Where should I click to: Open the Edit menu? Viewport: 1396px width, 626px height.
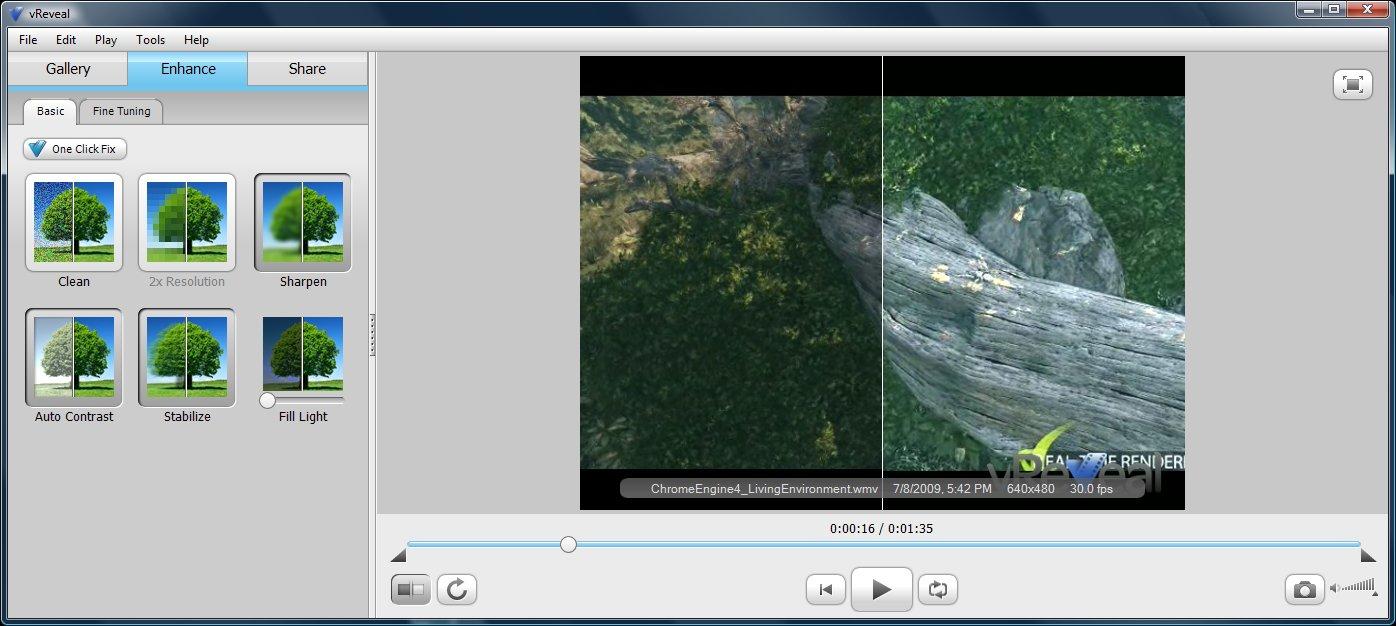[x=66, y=40]
